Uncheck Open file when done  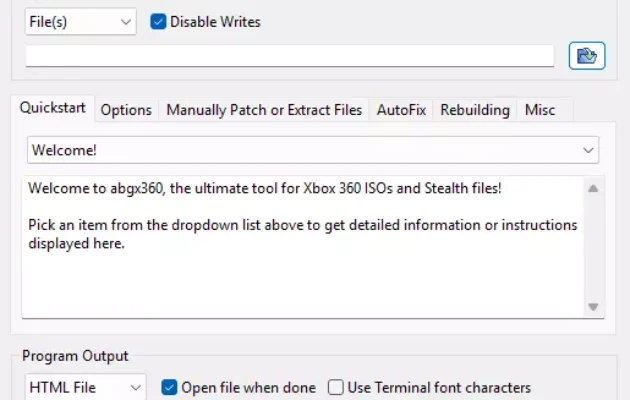pos(169,388)
